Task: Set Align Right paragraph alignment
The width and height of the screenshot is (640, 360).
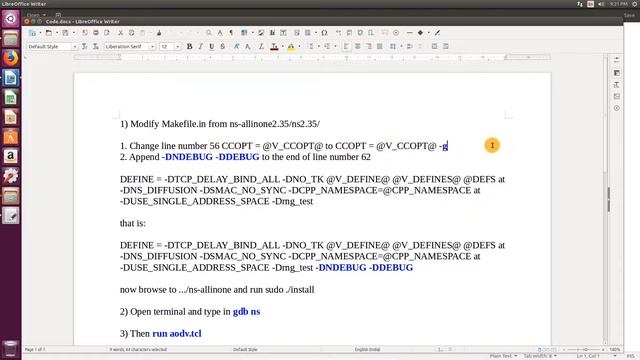Action: (368, 47)
